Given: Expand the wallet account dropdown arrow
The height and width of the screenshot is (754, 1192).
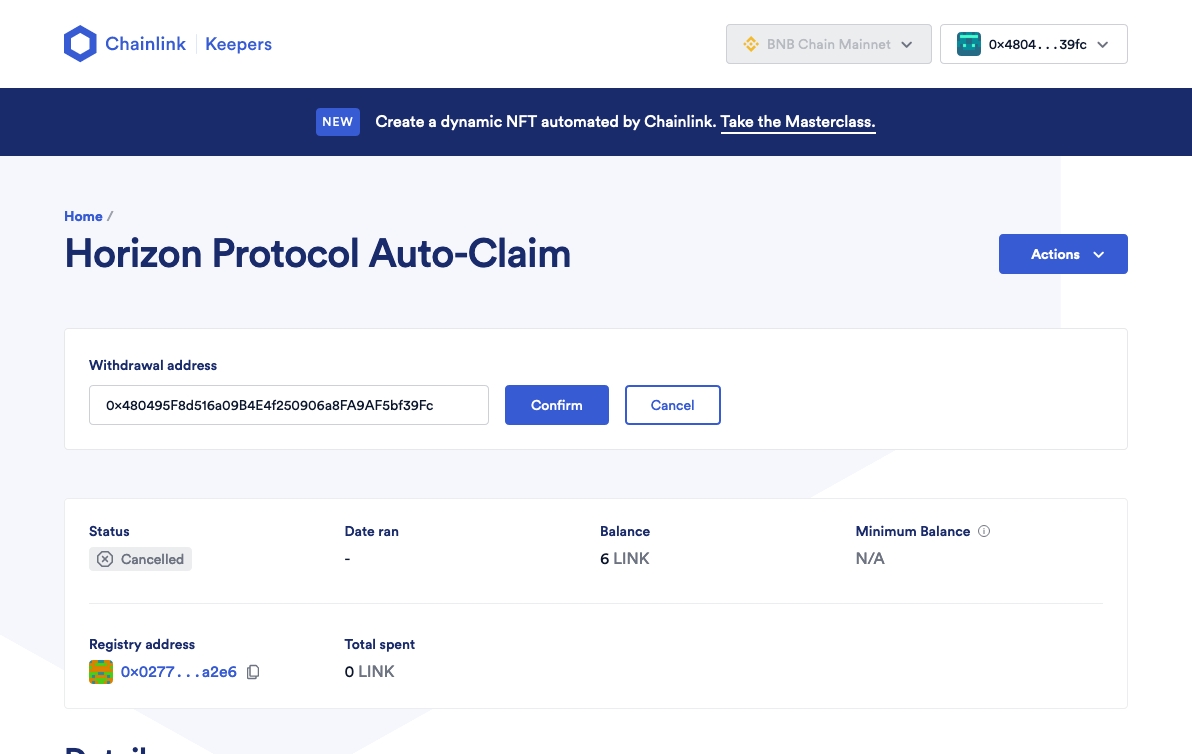Looking at the screenshot, I should coord(1103,44).
